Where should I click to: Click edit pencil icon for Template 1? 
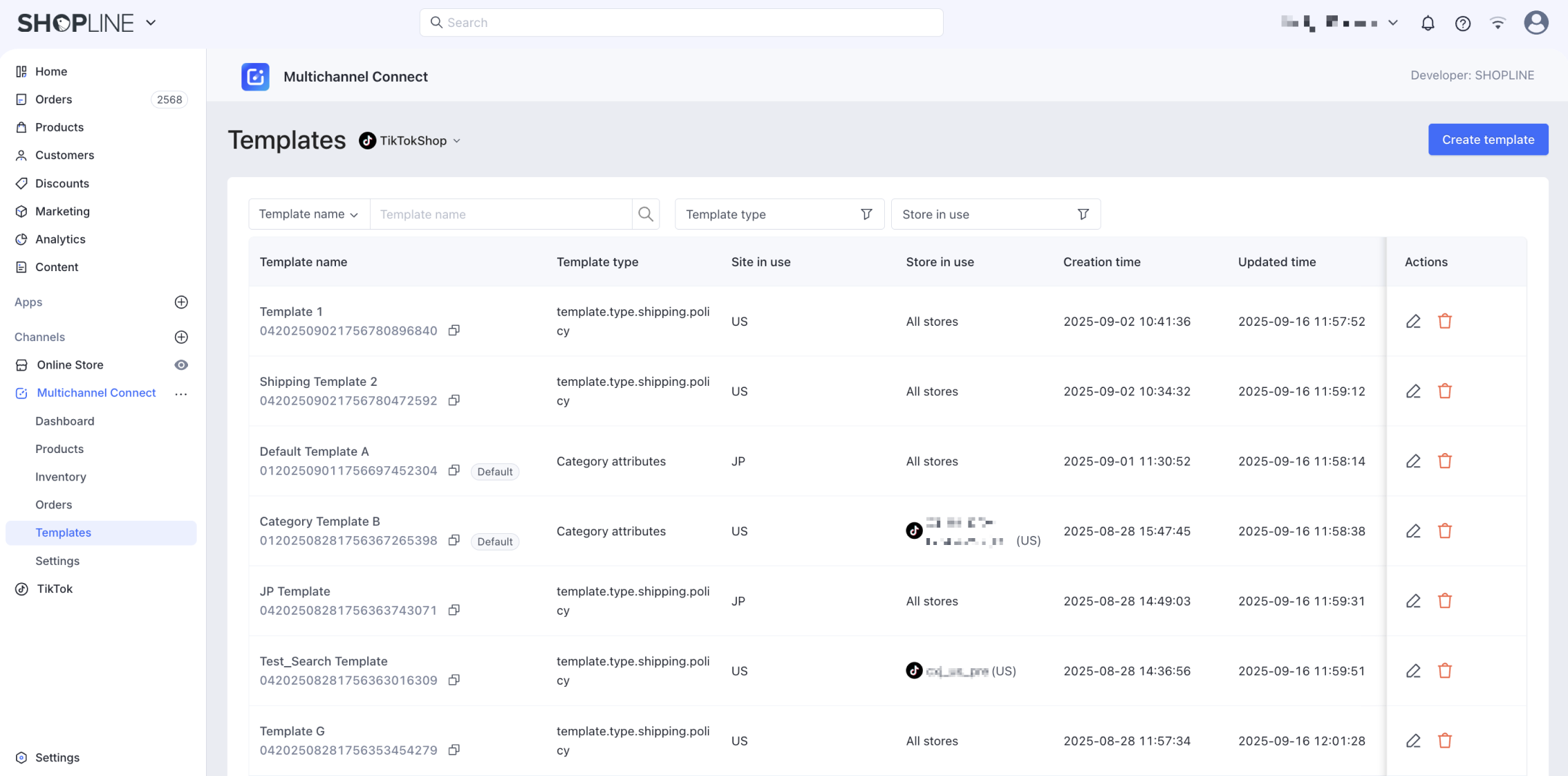coord(1413,322)
